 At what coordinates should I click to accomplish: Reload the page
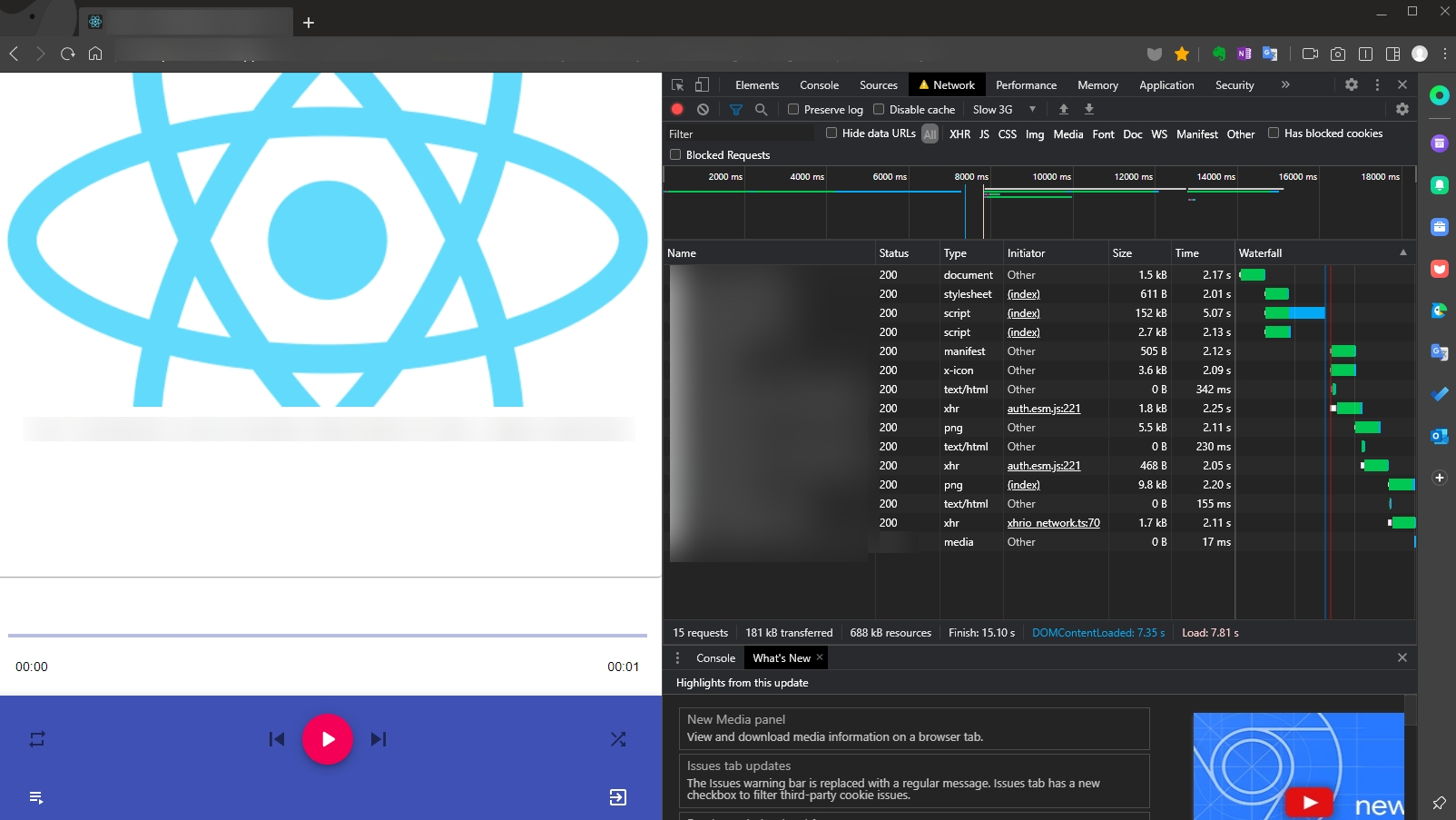tap(67, 54)
